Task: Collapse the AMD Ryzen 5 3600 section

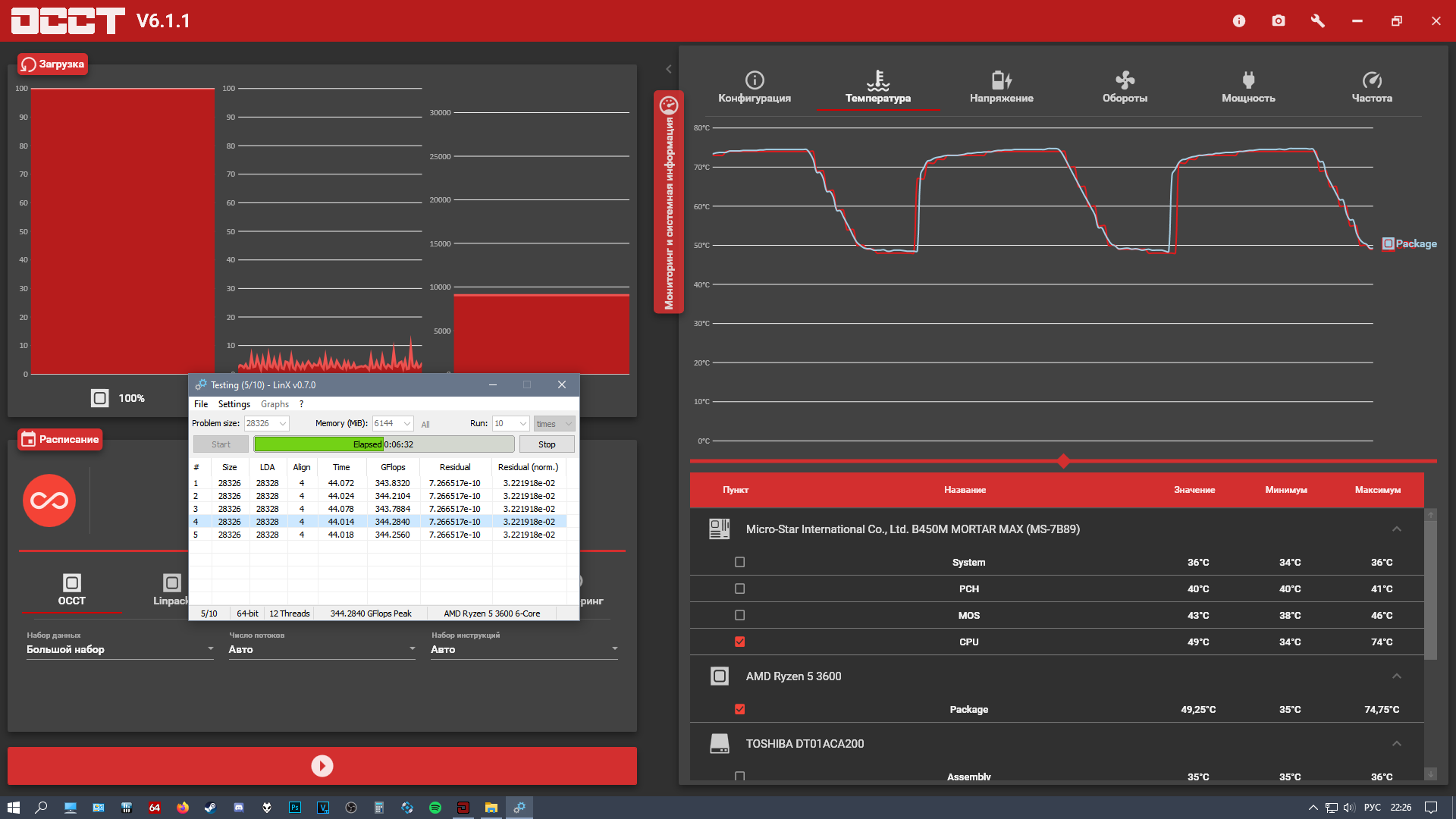Action: (1396, 676)
